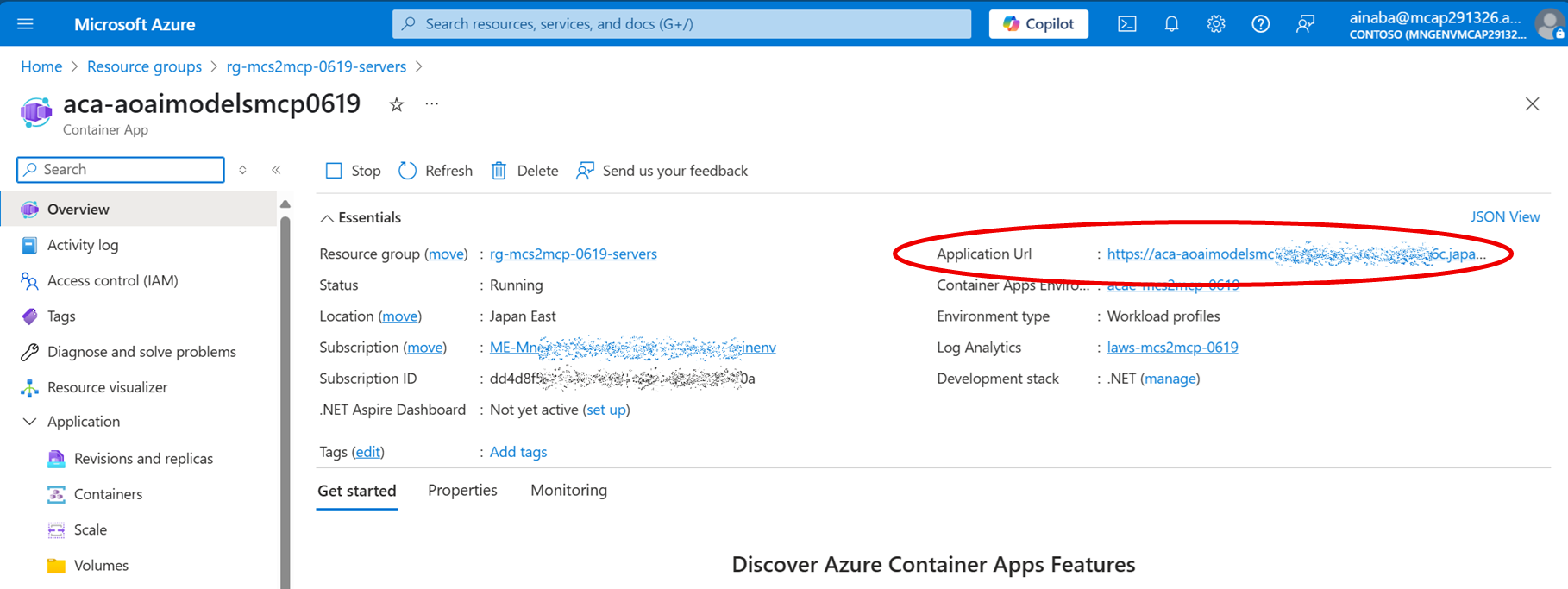Select Overview in the side menu
Image resolution: width=1568 pixels, height=589 pixels.
138,209
